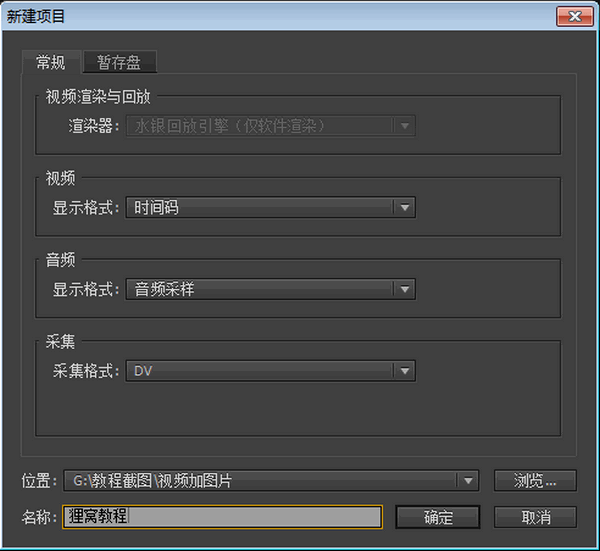Open the video 显示格式 时间码 dropdown
The image size is (600, 551).
[x=271, y=207]
